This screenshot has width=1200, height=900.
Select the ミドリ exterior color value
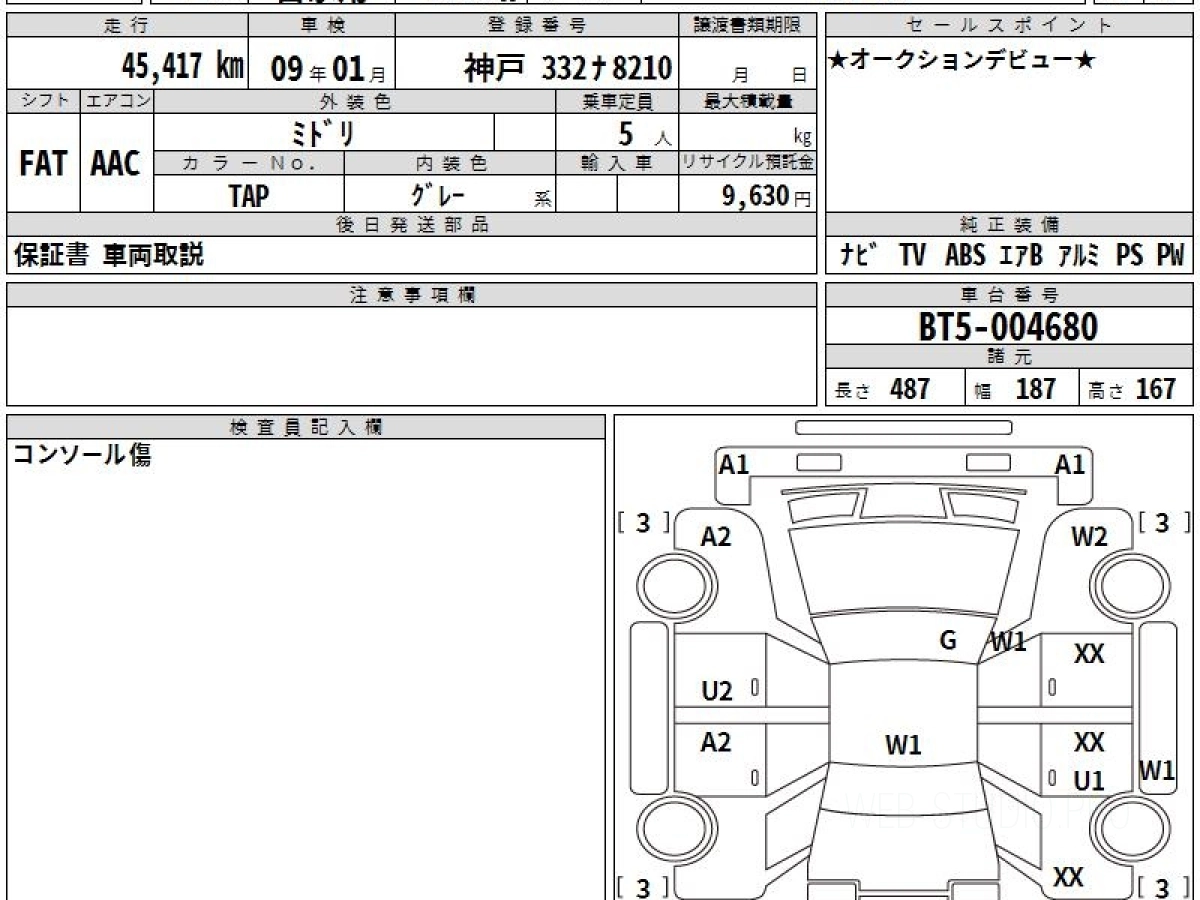click(324, 132)
